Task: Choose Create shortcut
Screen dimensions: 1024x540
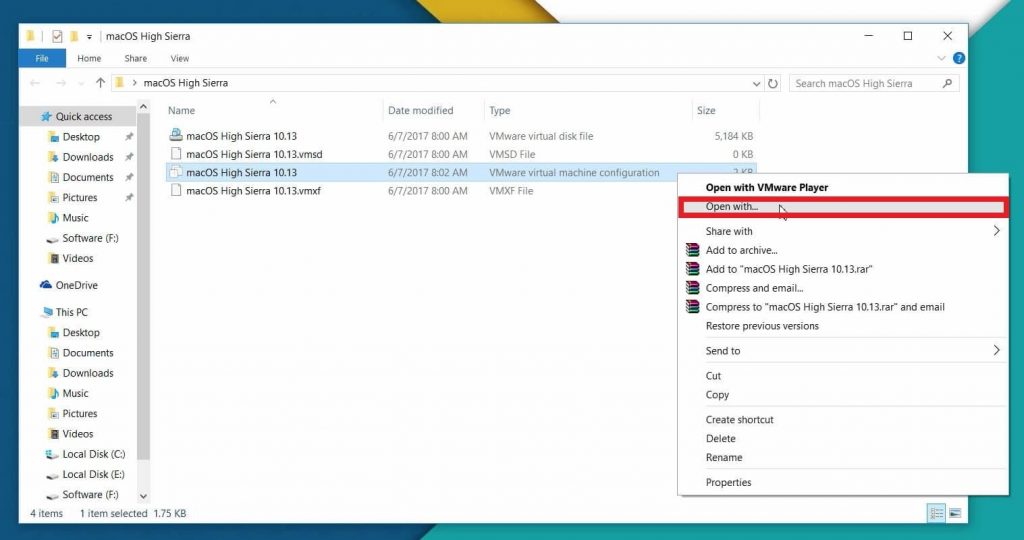Action: point(739,420)
